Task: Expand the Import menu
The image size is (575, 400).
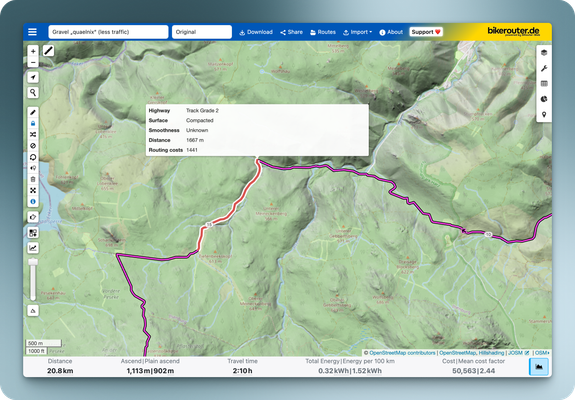Action: pyautogui.click(x=358, y=32)
